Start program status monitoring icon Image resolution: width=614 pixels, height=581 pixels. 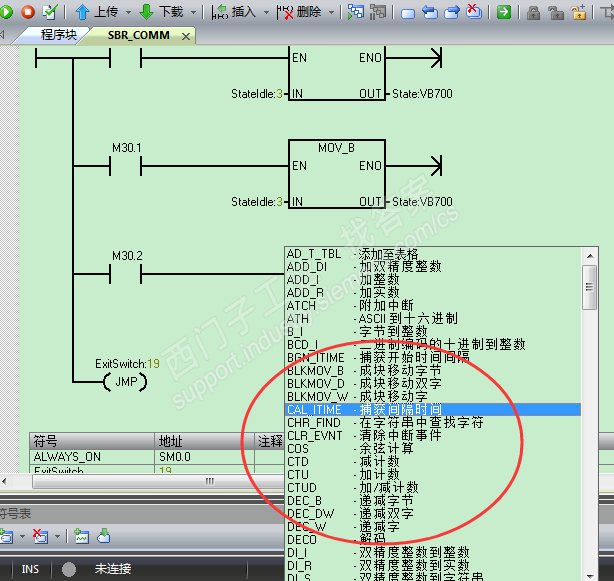click(356, 12)
